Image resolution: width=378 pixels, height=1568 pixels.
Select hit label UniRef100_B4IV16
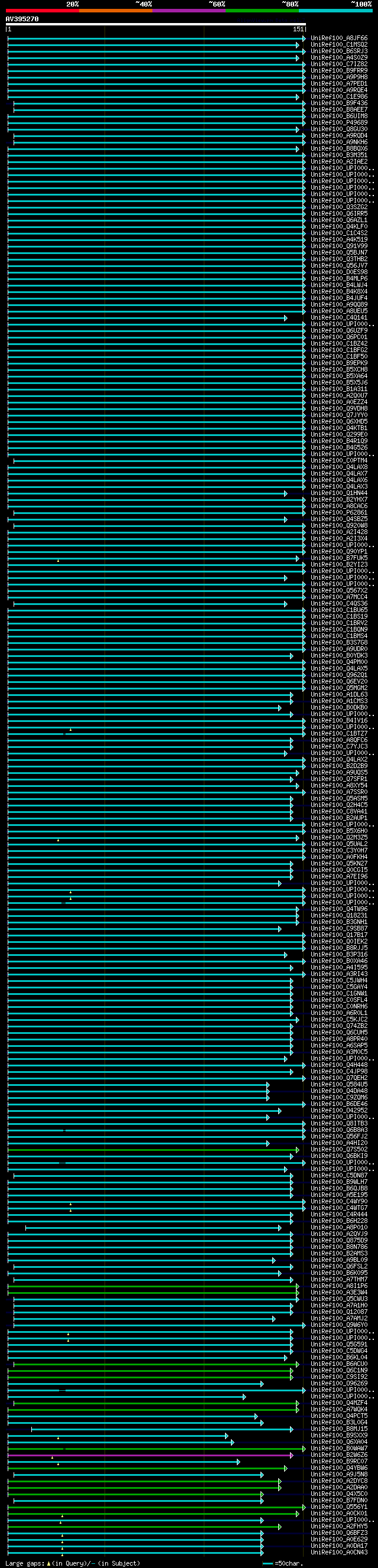click(339, 720)
